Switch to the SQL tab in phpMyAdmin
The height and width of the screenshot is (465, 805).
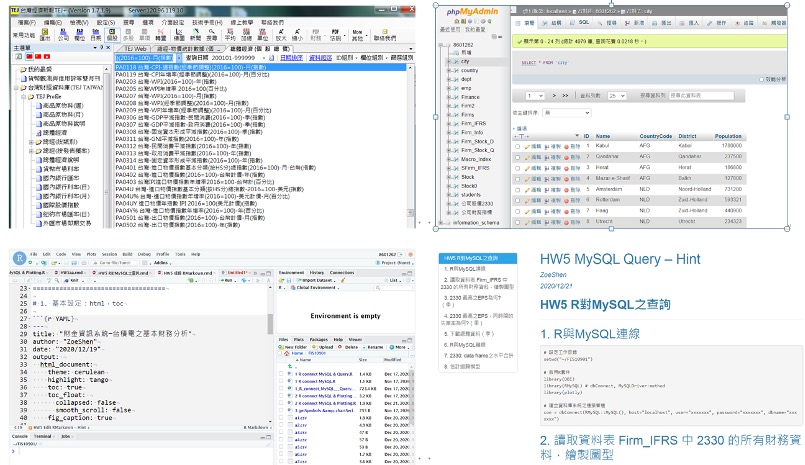[x=580, y=23]
